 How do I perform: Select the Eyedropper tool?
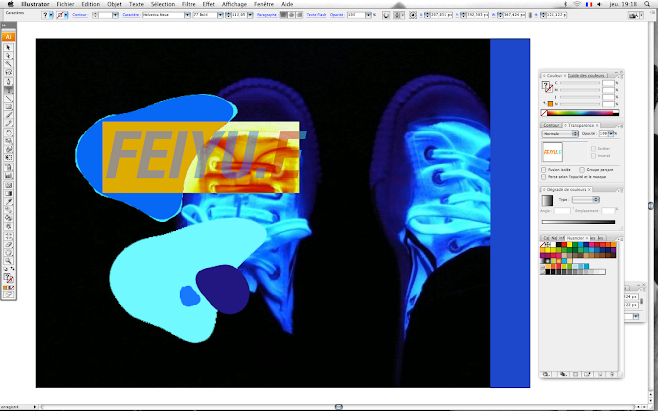[x=8, y=202]
